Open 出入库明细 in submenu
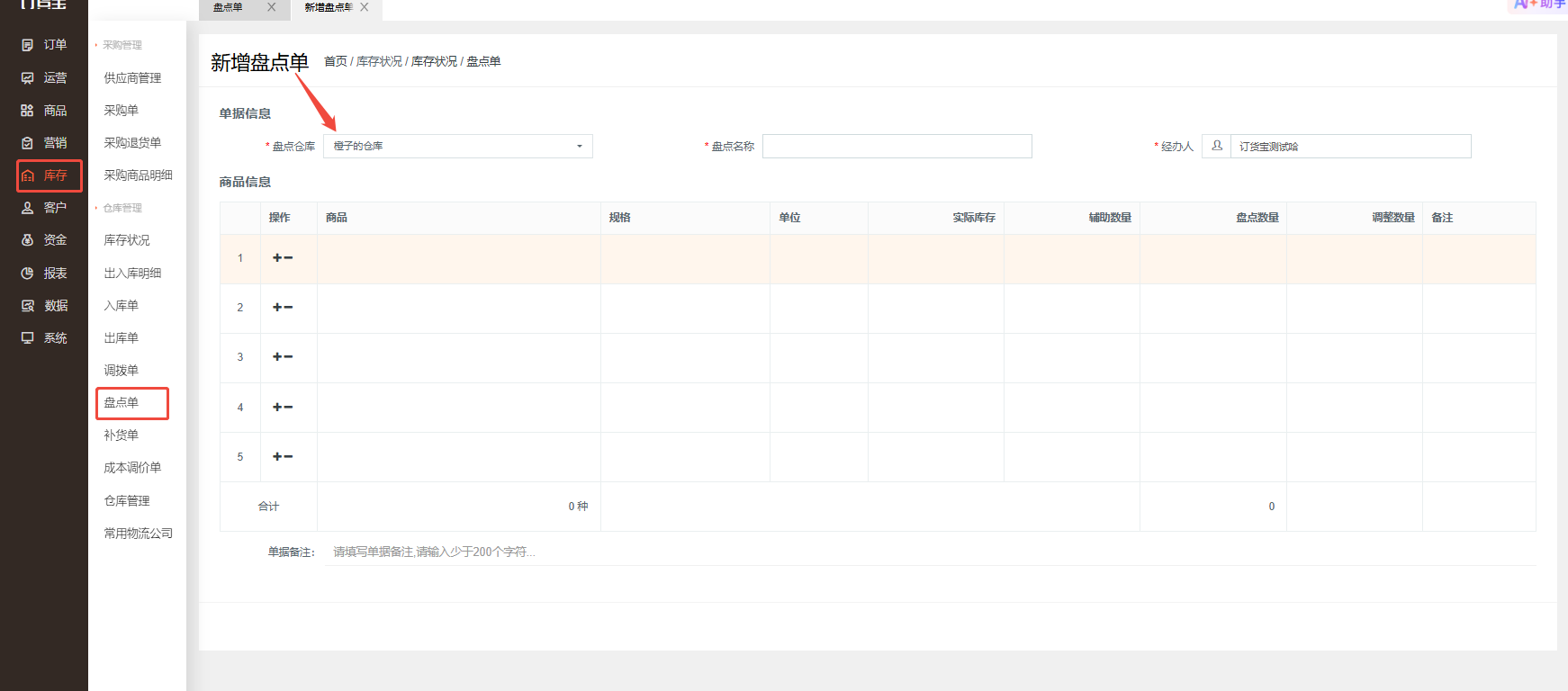Screen dimensions: 1568x691 click(x=132, y=274)
